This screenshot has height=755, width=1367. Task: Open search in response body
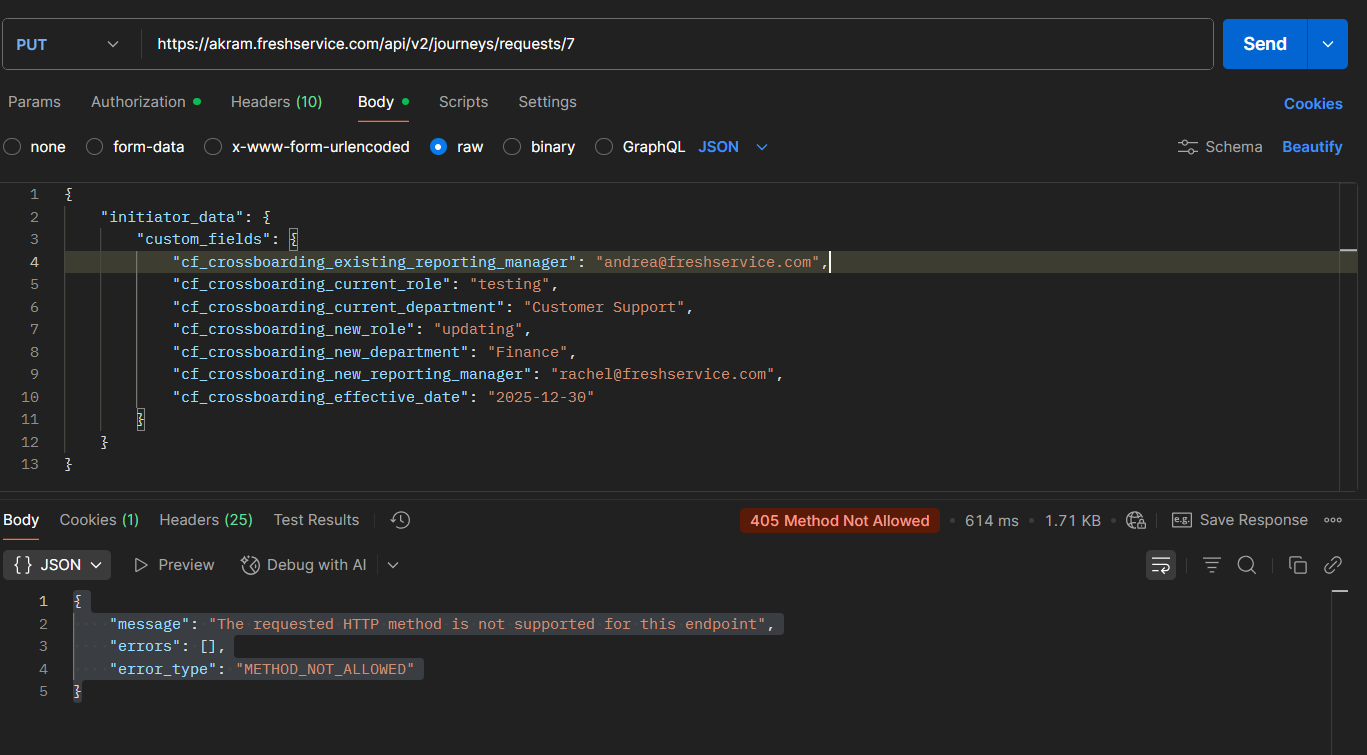(x=1246, y=565)
